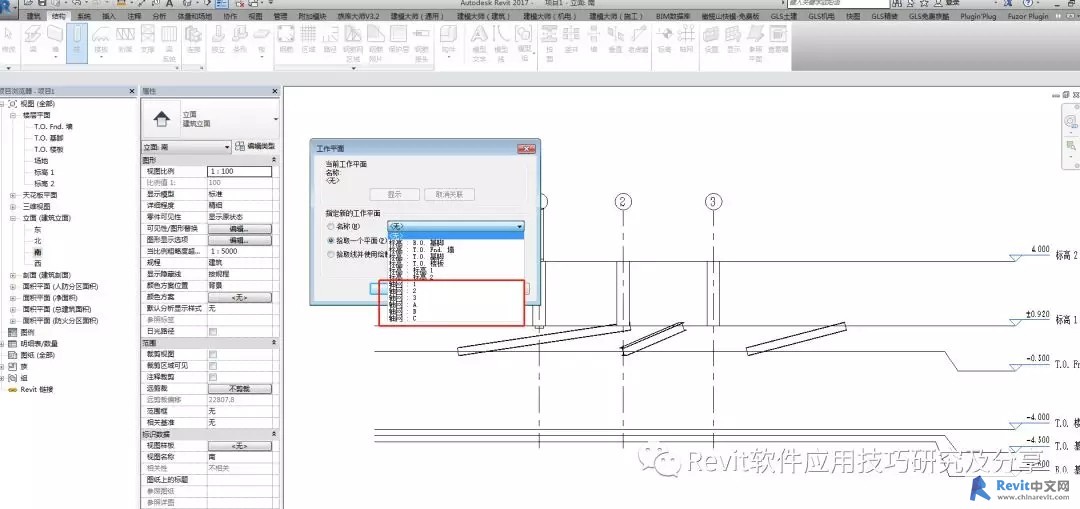Screen dimensions: 1080x509
Task: Click the 视图比例 value field 1 : 100
Action: 239,171
